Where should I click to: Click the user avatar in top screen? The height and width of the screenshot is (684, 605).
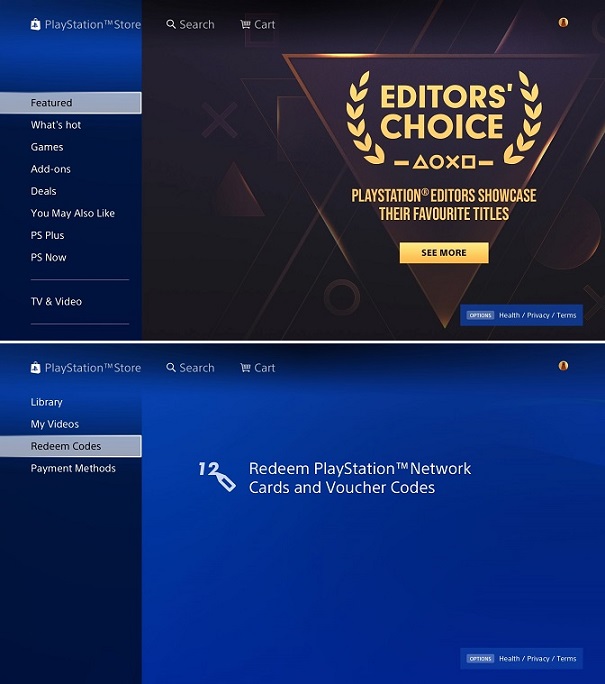point(563,22)
